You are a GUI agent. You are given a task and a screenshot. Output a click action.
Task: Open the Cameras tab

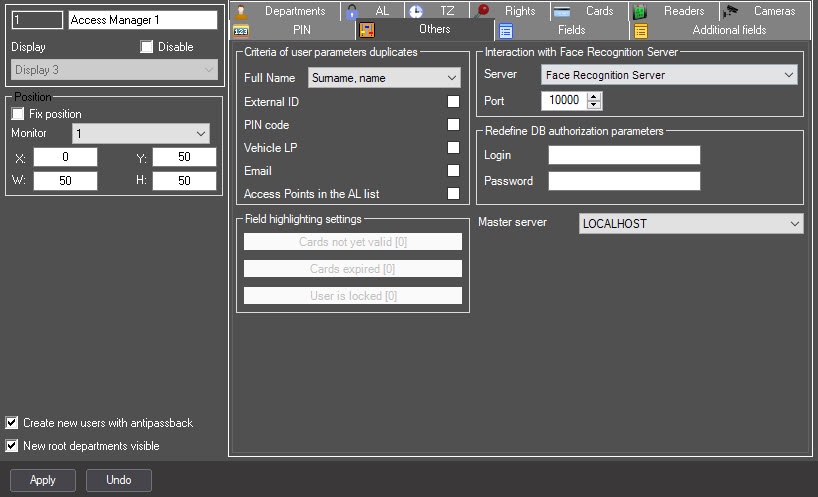765,11
